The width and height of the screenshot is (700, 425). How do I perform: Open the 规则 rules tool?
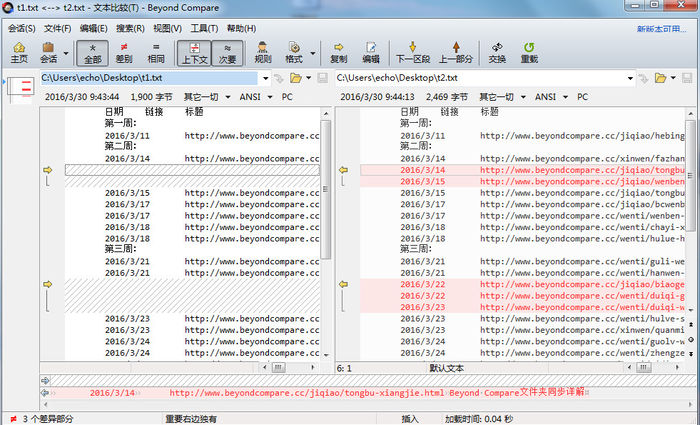pos(262,53)
